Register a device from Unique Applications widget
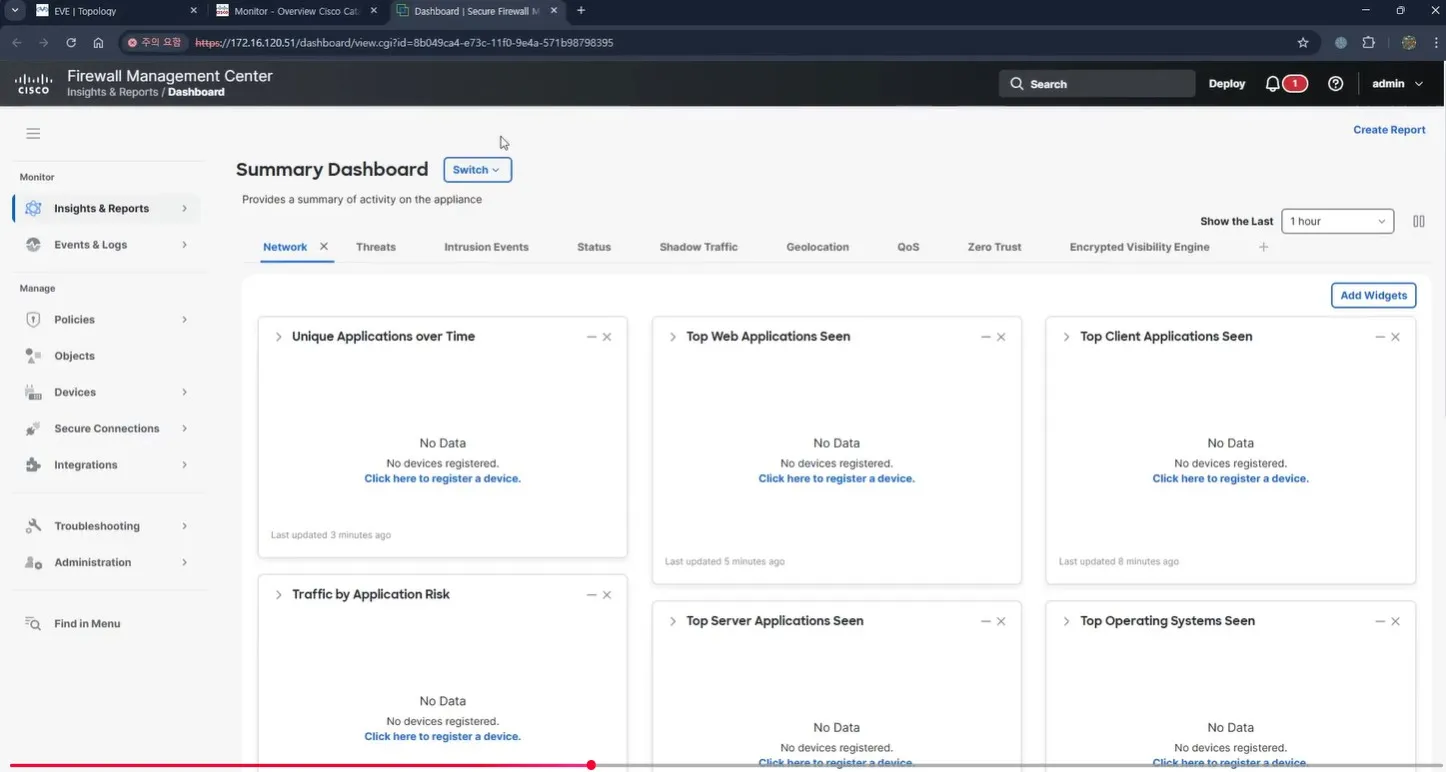The width and height of the screenshot is (1446, 772). click(x=442, y=479)
